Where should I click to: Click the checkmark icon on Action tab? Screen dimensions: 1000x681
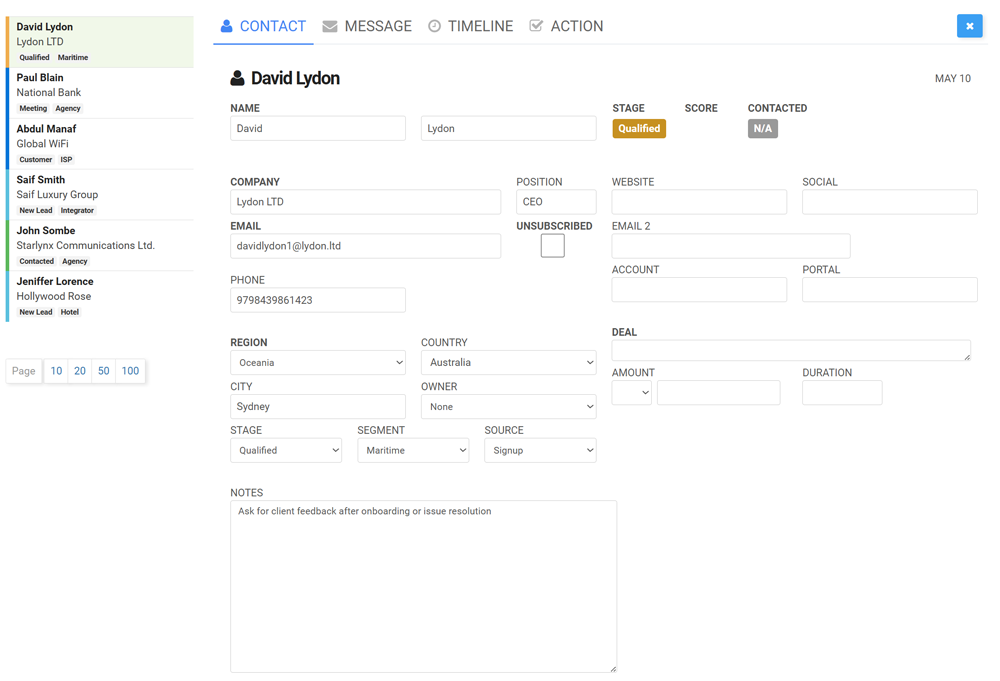(536, 26)
